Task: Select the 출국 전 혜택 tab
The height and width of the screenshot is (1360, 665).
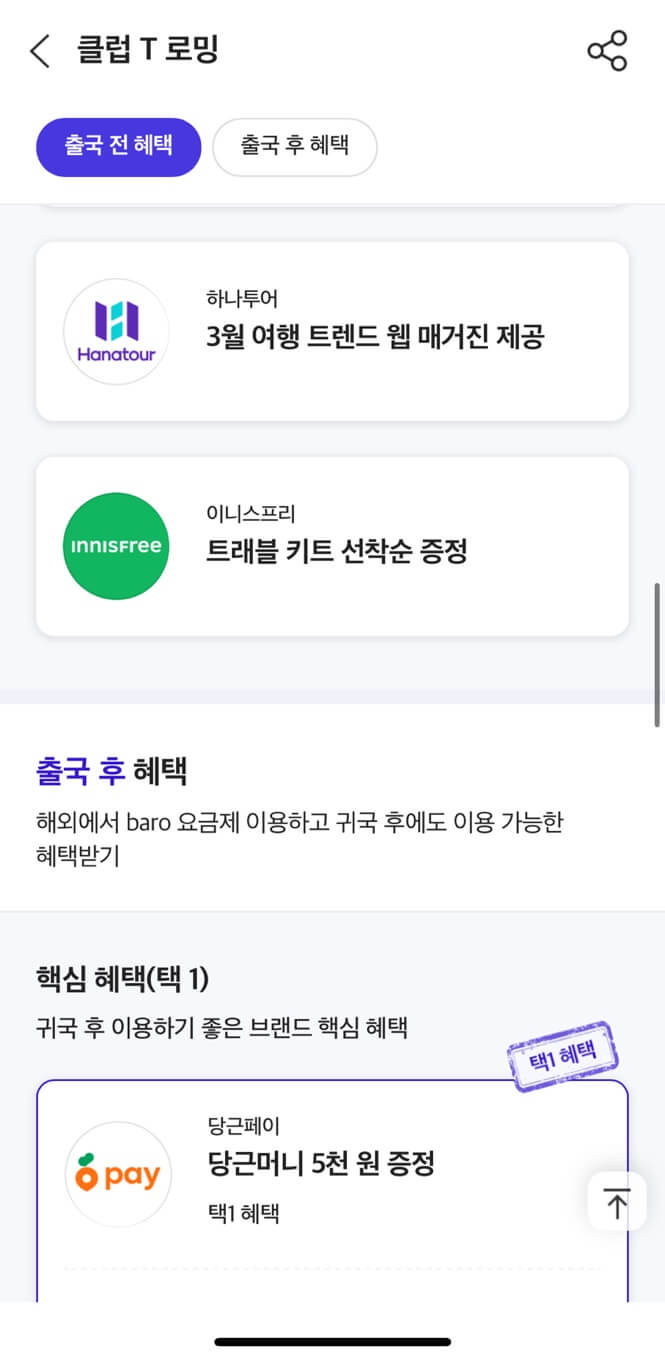Action: [x=118, y=146]
